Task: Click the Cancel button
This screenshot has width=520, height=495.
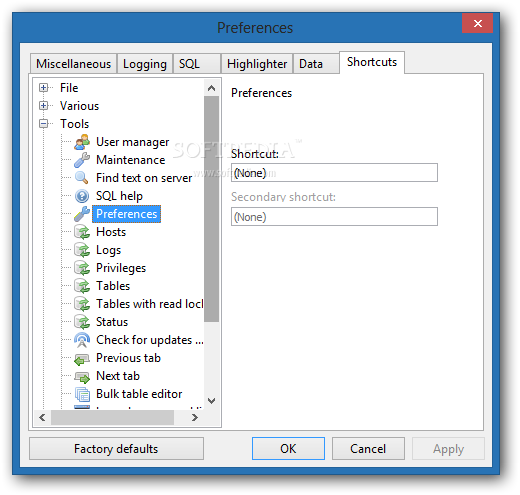Action: (x=368, y=449)
